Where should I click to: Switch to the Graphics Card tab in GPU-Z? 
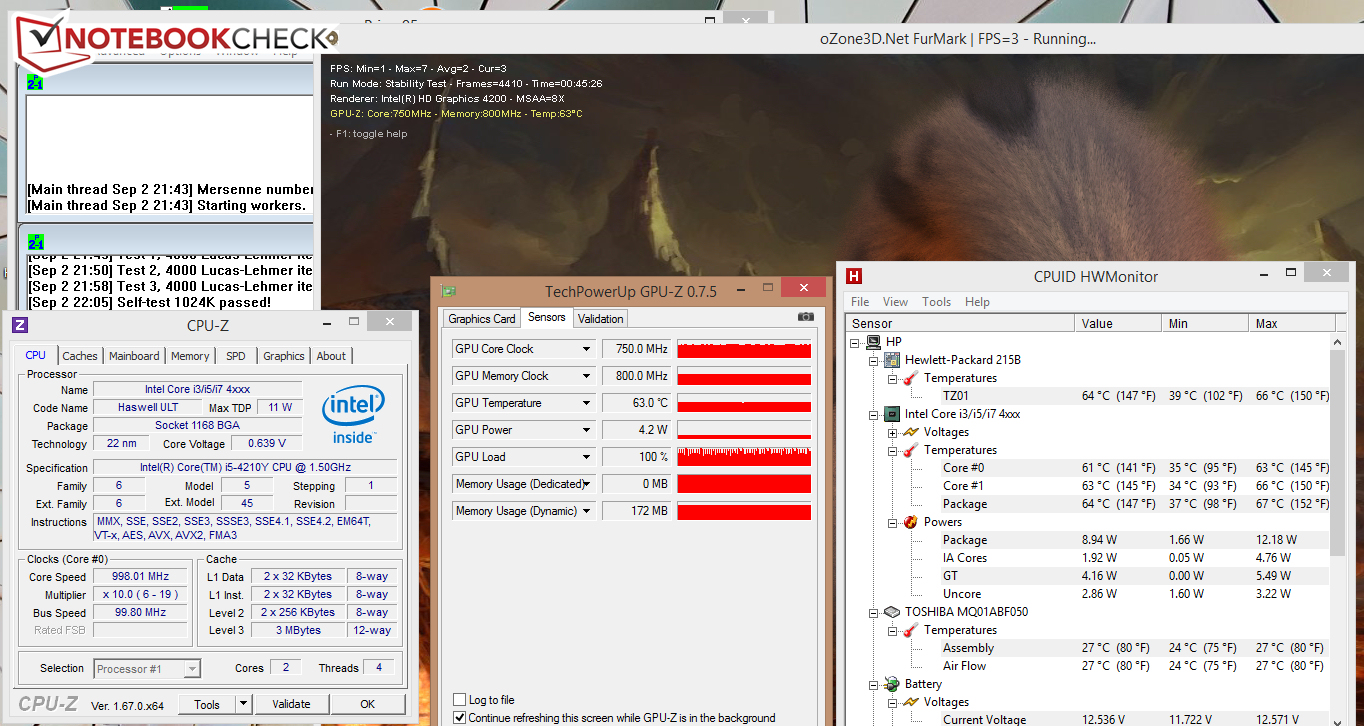(482, 319)
